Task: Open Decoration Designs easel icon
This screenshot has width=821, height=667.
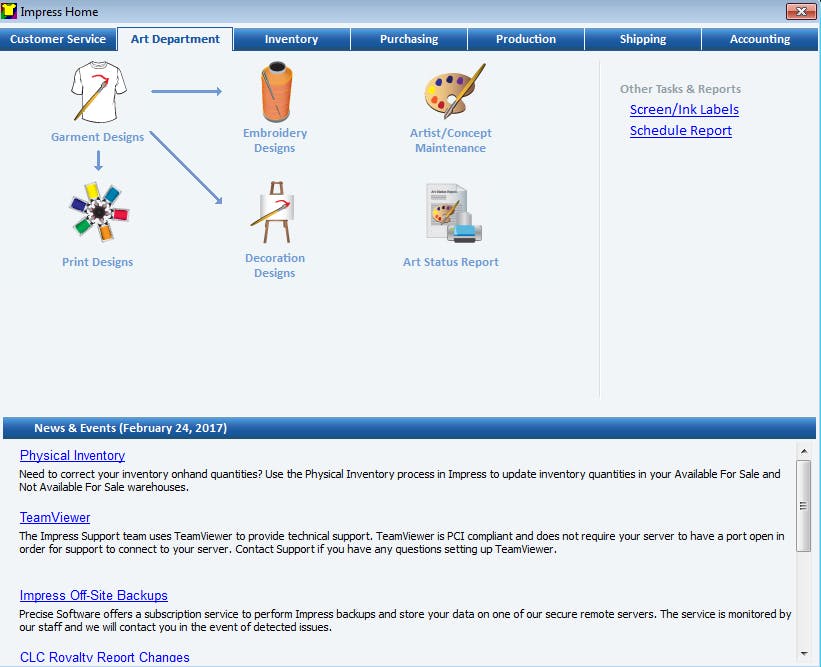Action: click(274, 212)
